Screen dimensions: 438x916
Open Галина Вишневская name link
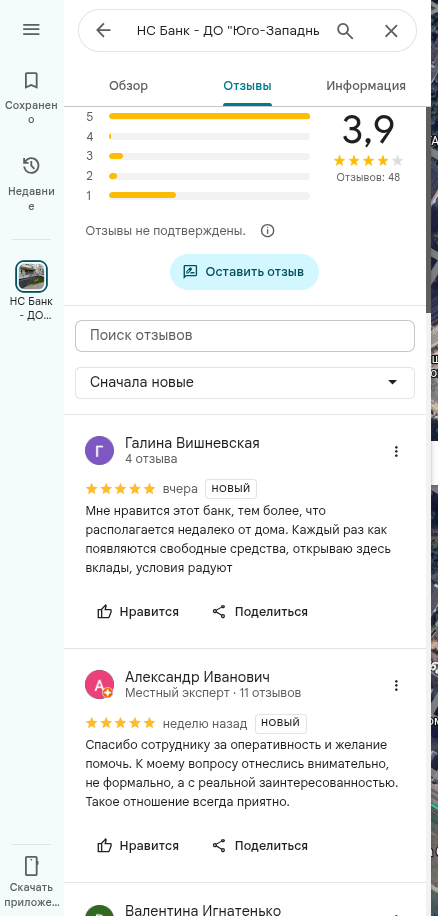coord(192,443)
